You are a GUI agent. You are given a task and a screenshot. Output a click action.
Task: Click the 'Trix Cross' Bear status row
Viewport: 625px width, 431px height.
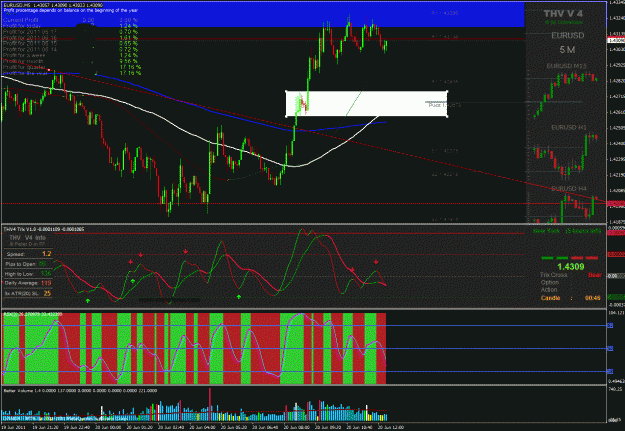[x=571, y=275]
